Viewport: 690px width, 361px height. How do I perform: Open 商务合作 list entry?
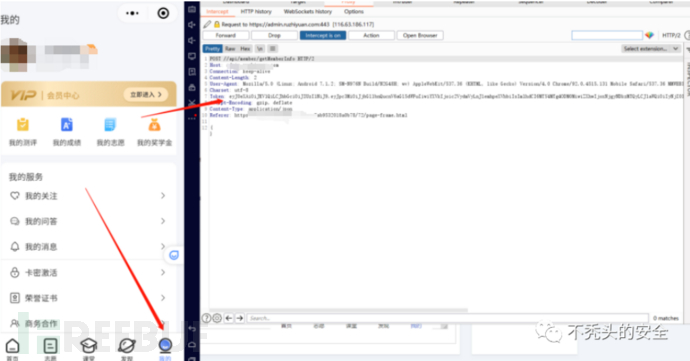(x=88, y=324)
